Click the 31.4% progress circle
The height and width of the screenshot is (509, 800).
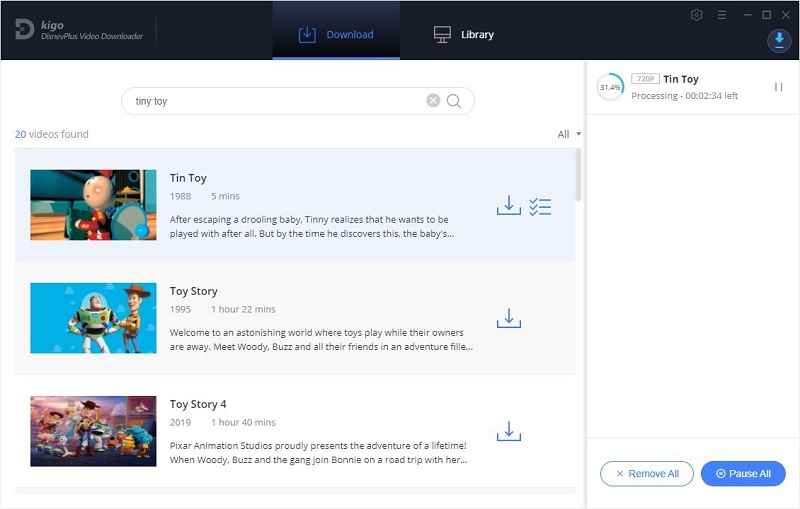[x=610, y=87]
